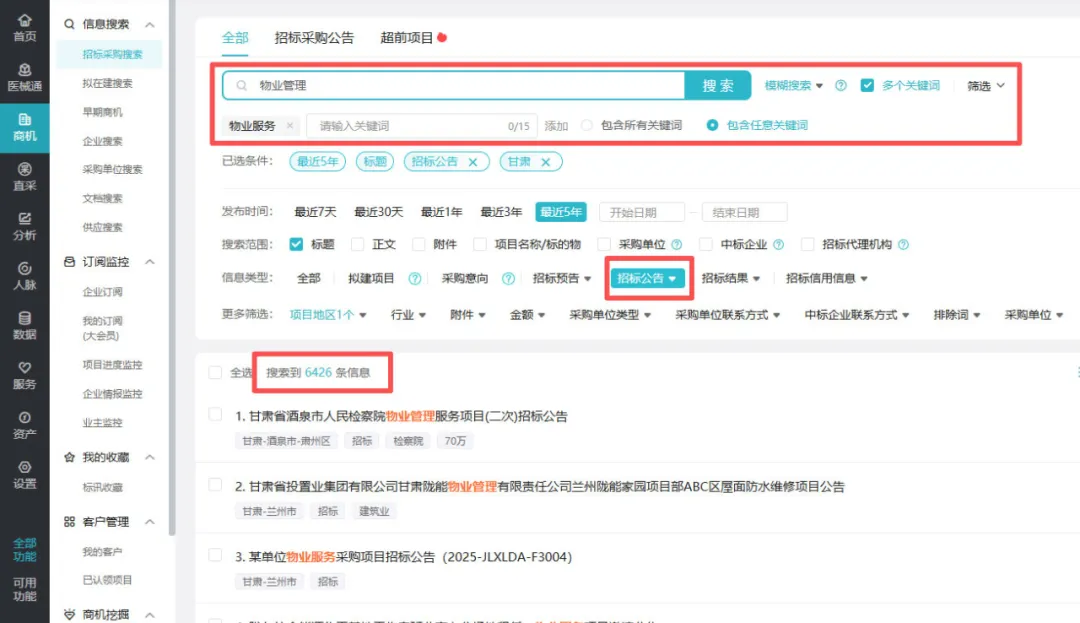Select the 直采 icon in left rail
Screen dimensions: 1080x623
pyautogui.click(x=24, y=170)
